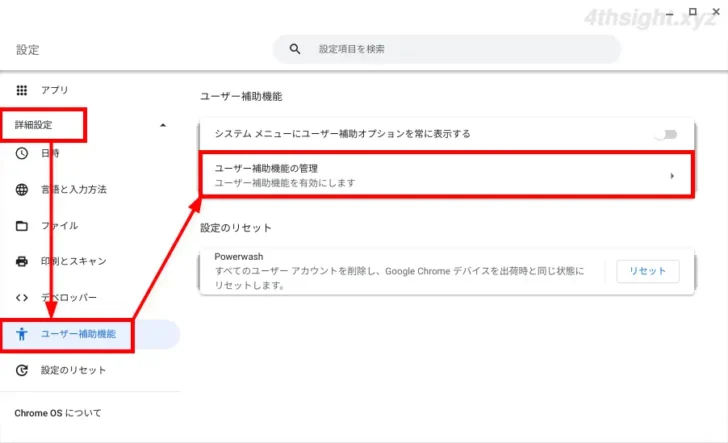This screenshot has height=443, width=728.
Task: Toggle システム メニューにユーザー補助オプション switch
Action: click(666, 134)
